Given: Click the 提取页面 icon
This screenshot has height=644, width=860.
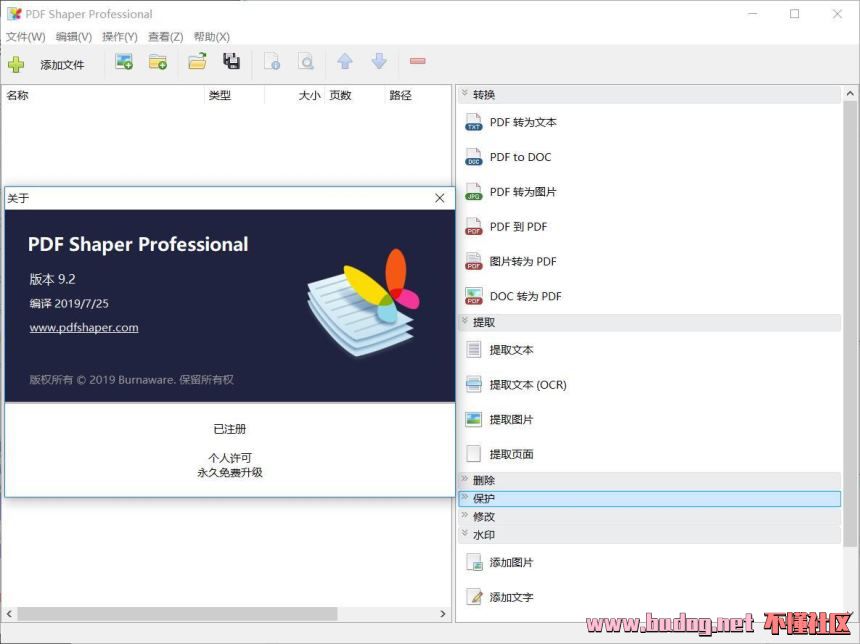Looking at the screenshot, I should [473, 454].
